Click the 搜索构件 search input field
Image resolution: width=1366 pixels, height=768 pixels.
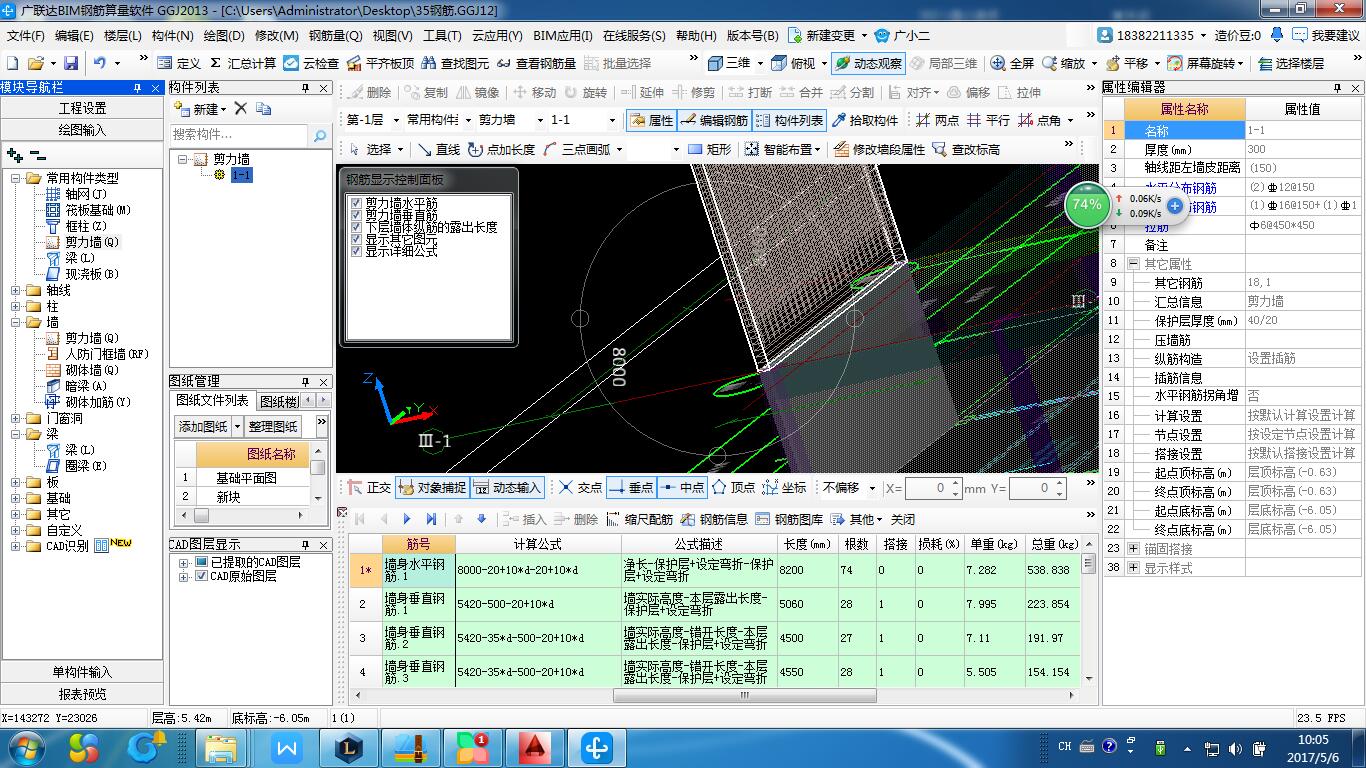tap(239, 135)
